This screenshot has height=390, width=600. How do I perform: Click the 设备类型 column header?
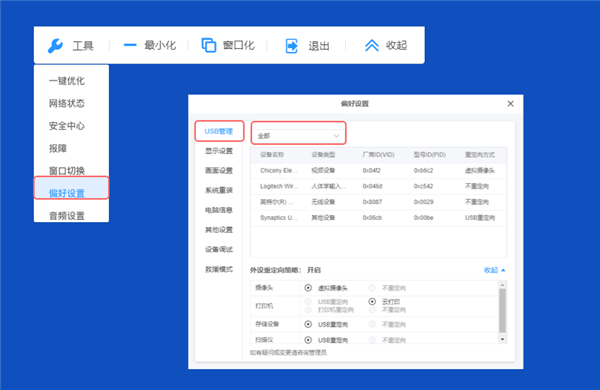(323, 155)
